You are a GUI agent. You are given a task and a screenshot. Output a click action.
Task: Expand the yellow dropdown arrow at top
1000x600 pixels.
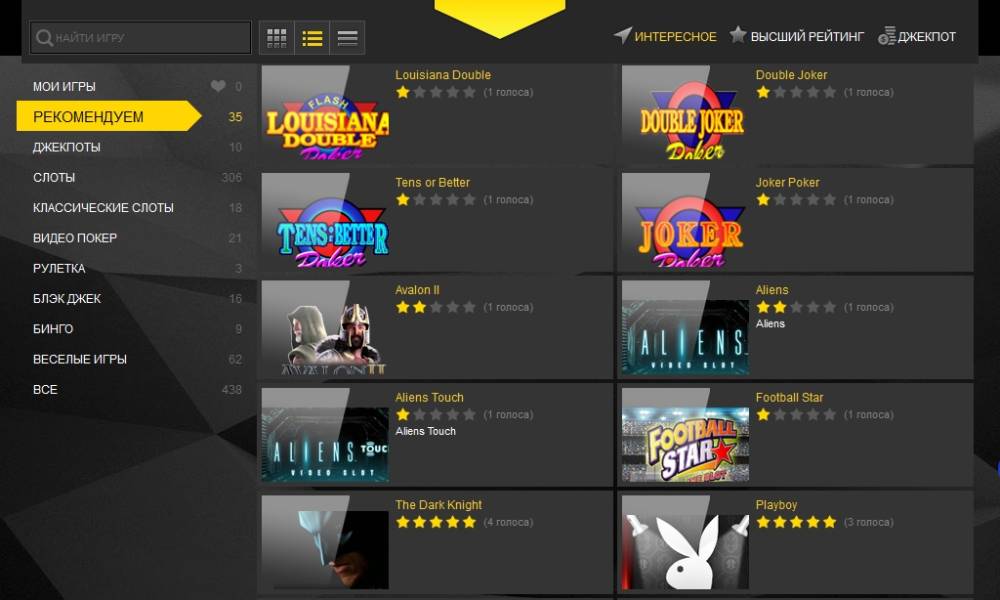499,18
